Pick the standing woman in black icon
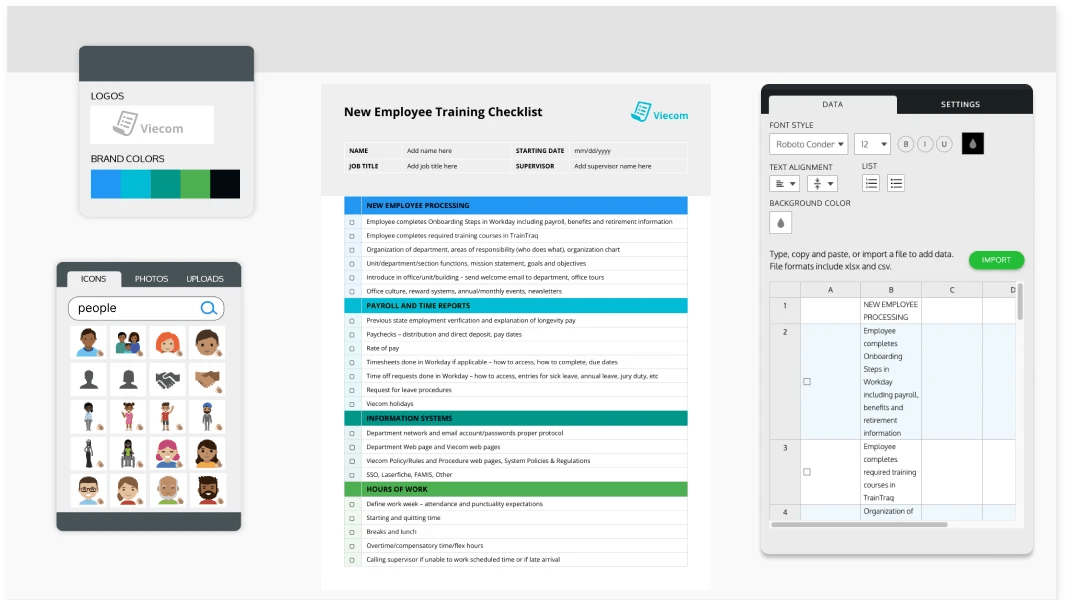1067x600 pixels. coord(88,453)
